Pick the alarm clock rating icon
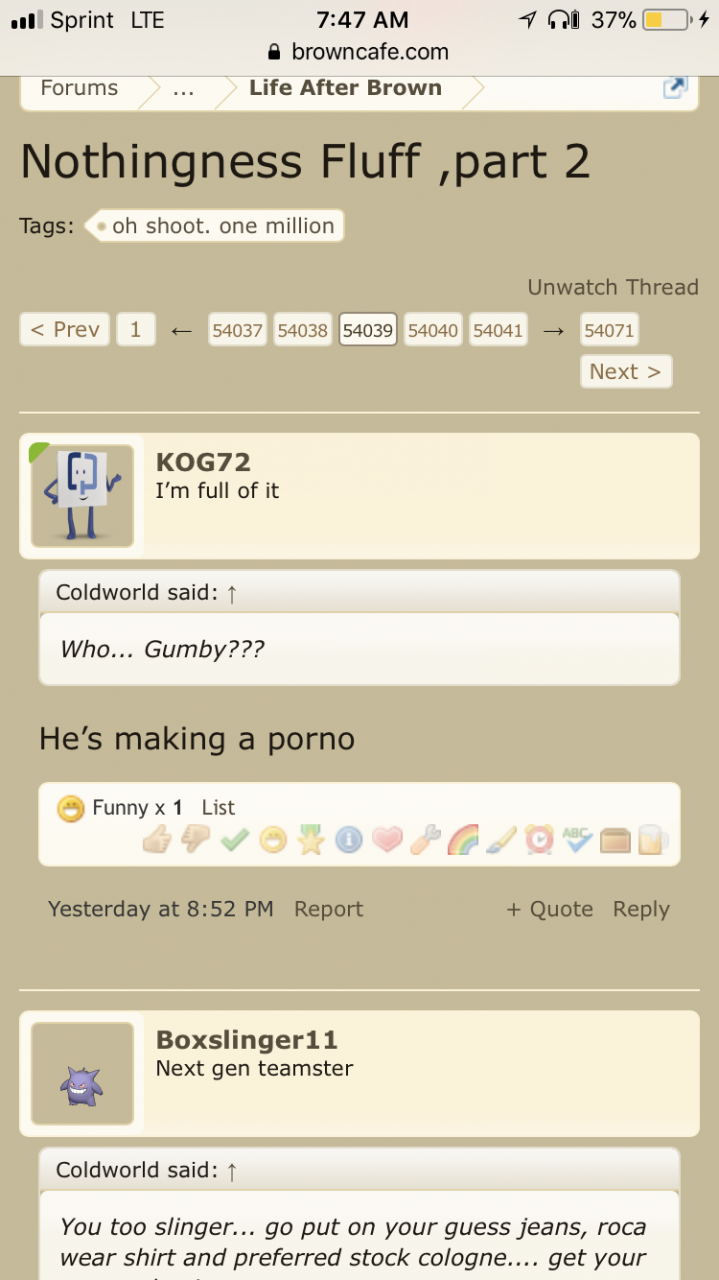The image size is (719, 1280). click(539, 840)
